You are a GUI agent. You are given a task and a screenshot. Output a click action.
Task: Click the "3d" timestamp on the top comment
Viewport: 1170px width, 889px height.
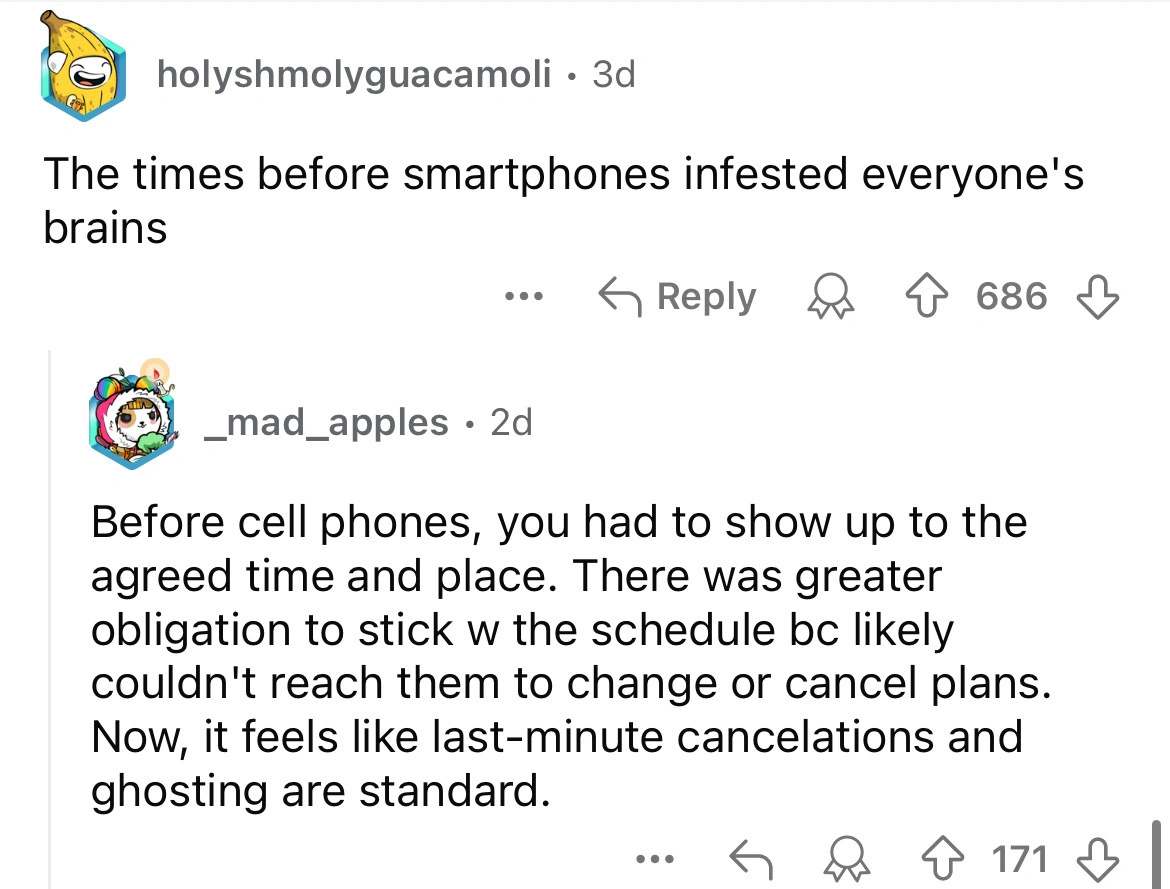pos(613,74)
